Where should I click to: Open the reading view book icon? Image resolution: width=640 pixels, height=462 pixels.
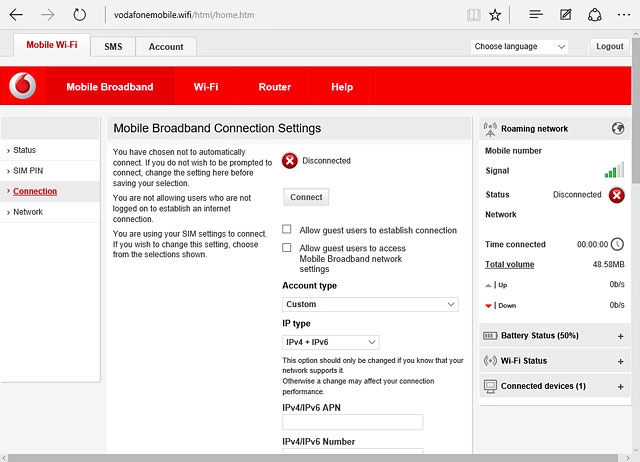pos(473,15)
